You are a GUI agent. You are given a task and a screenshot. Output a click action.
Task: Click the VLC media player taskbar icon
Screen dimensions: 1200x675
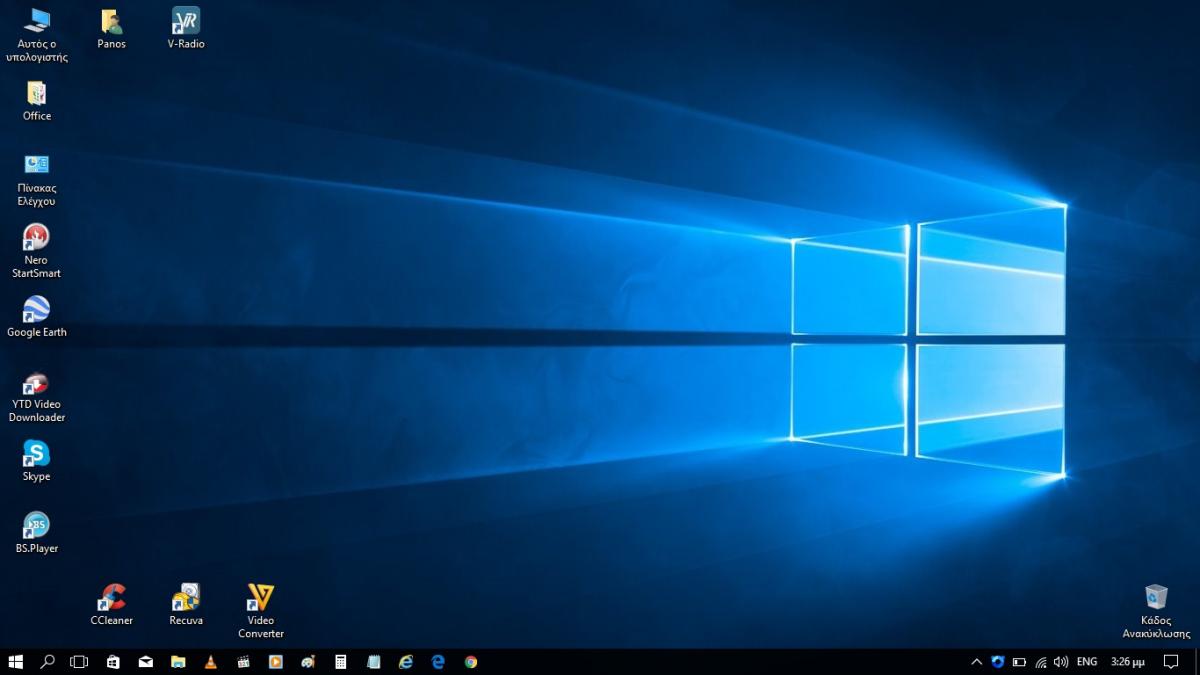coord(210,662)
